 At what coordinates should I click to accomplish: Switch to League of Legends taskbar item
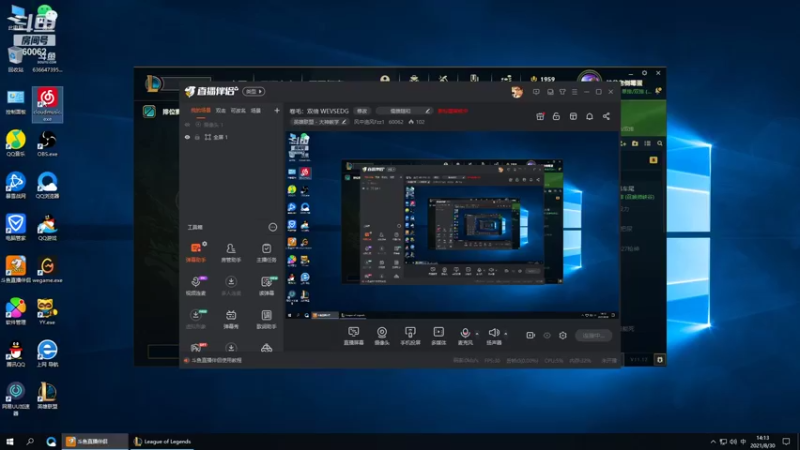[162, 441]
